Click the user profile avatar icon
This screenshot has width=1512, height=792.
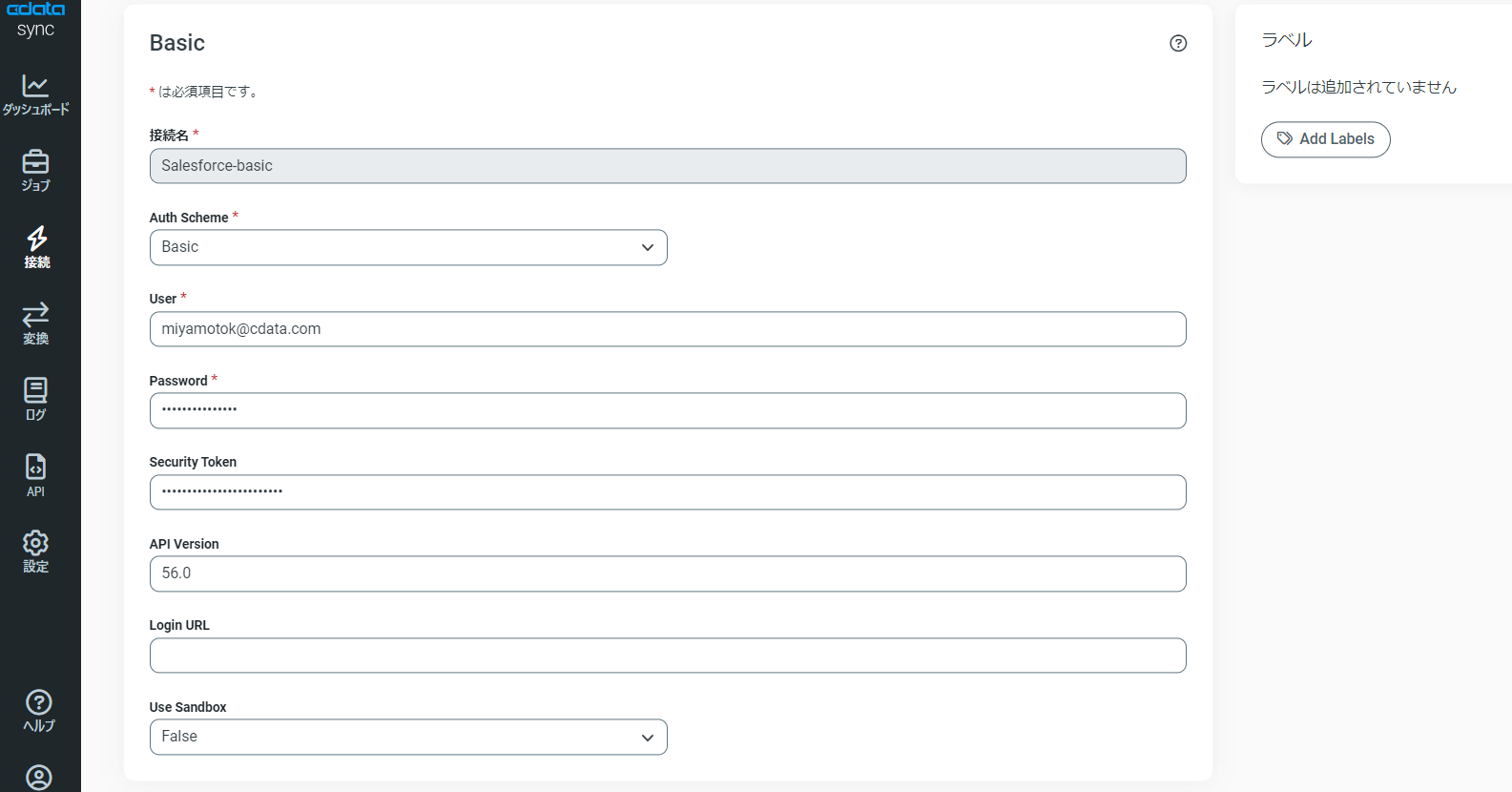(x=38, y=777)
